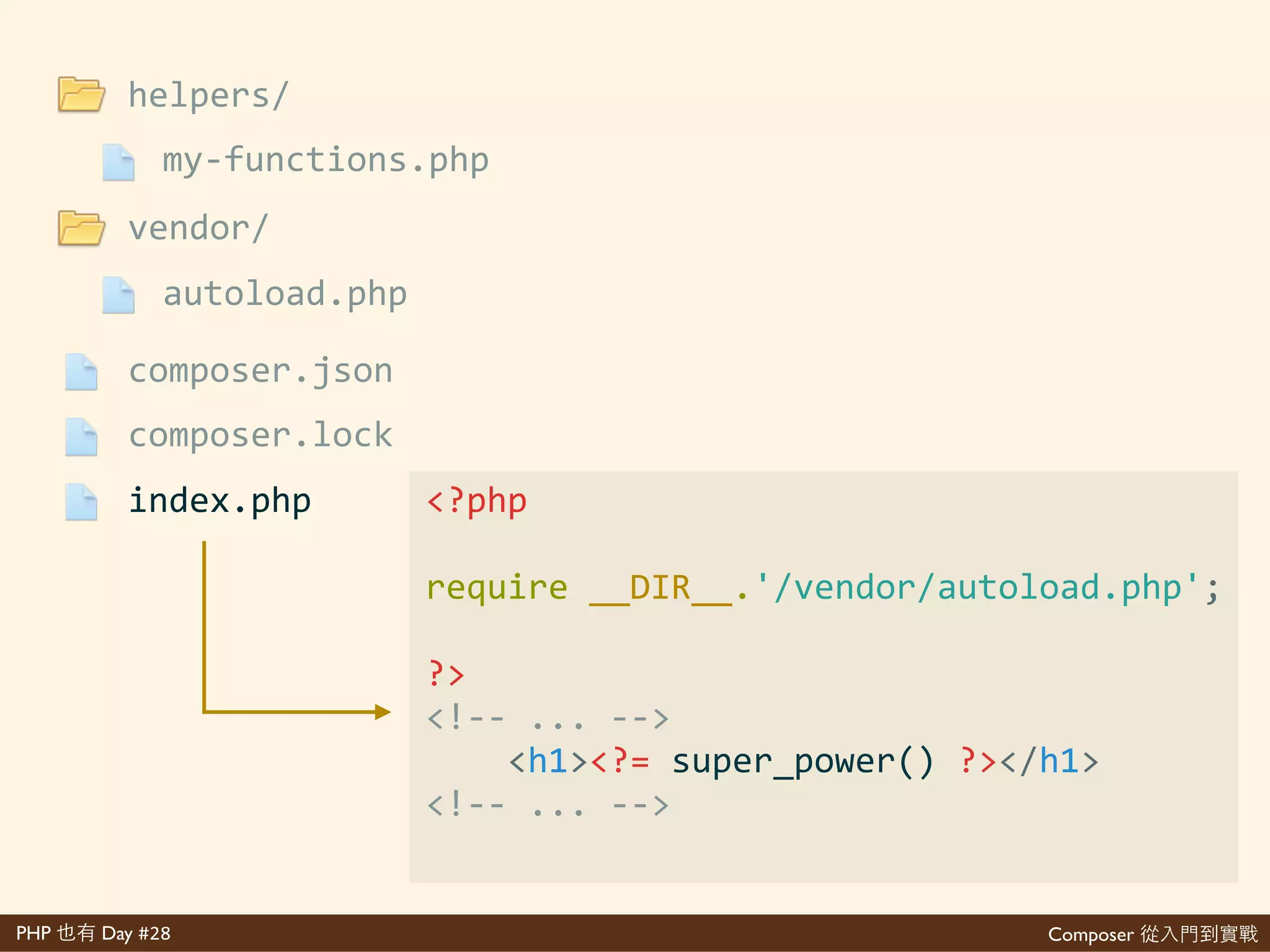Click the last HTML comment line
Viewport: 1270px width, 952px height.
point(548,806)
